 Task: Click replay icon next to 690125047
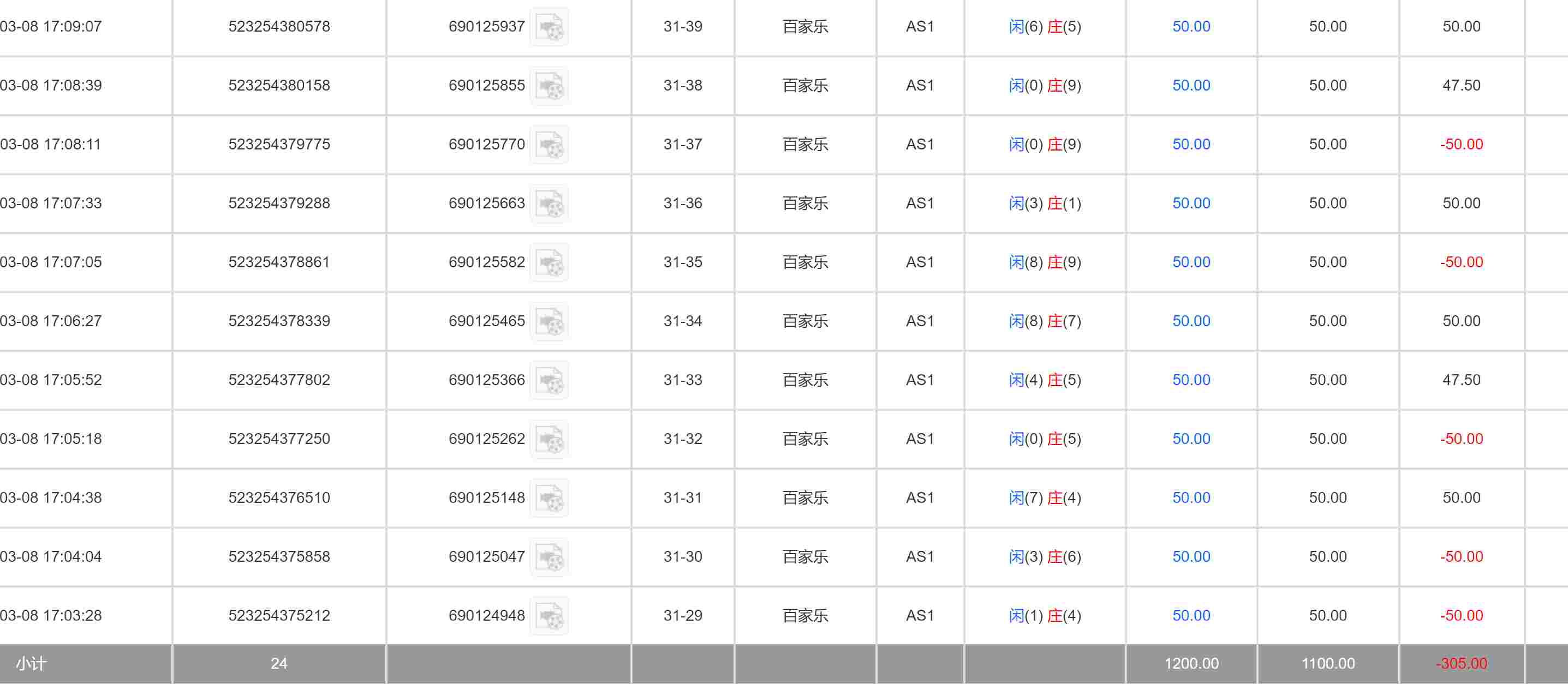click(549, 557)
